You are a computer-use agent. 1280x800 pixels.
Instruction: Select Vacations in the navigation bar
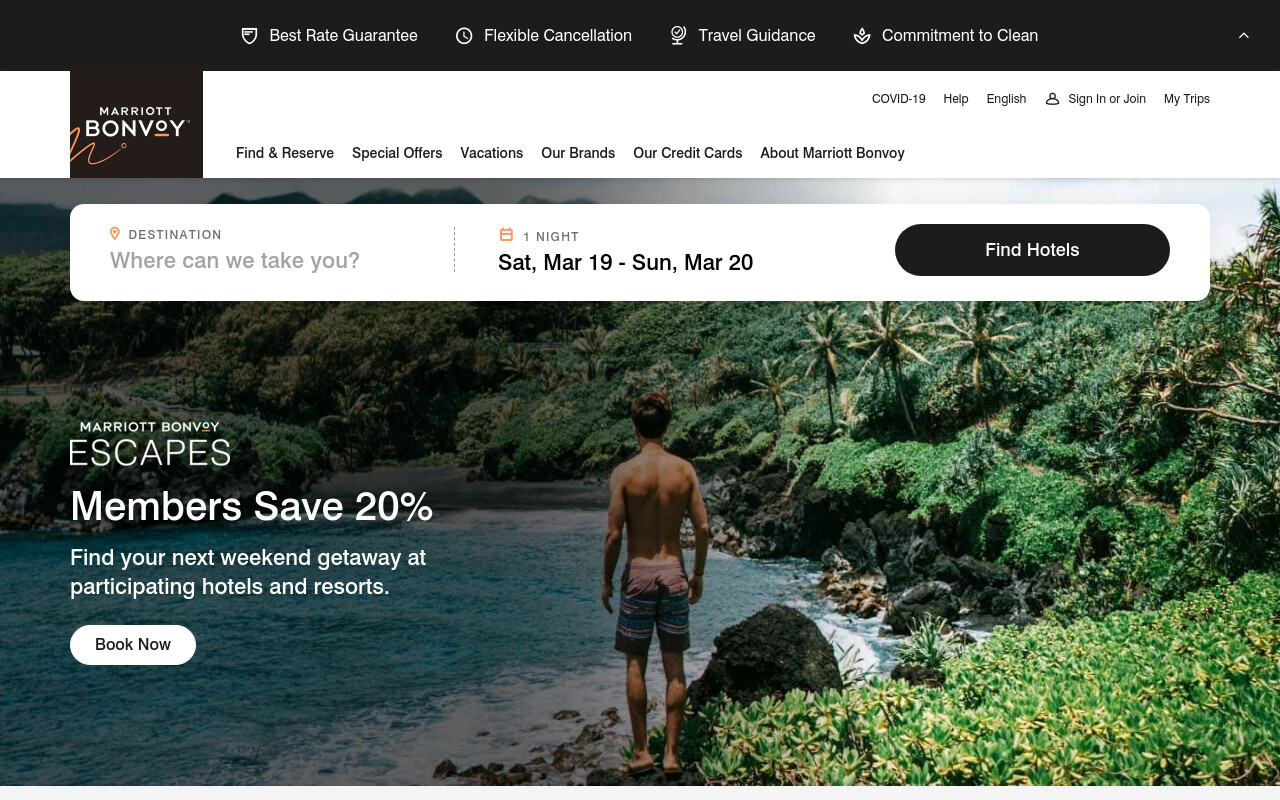(492, 153)
